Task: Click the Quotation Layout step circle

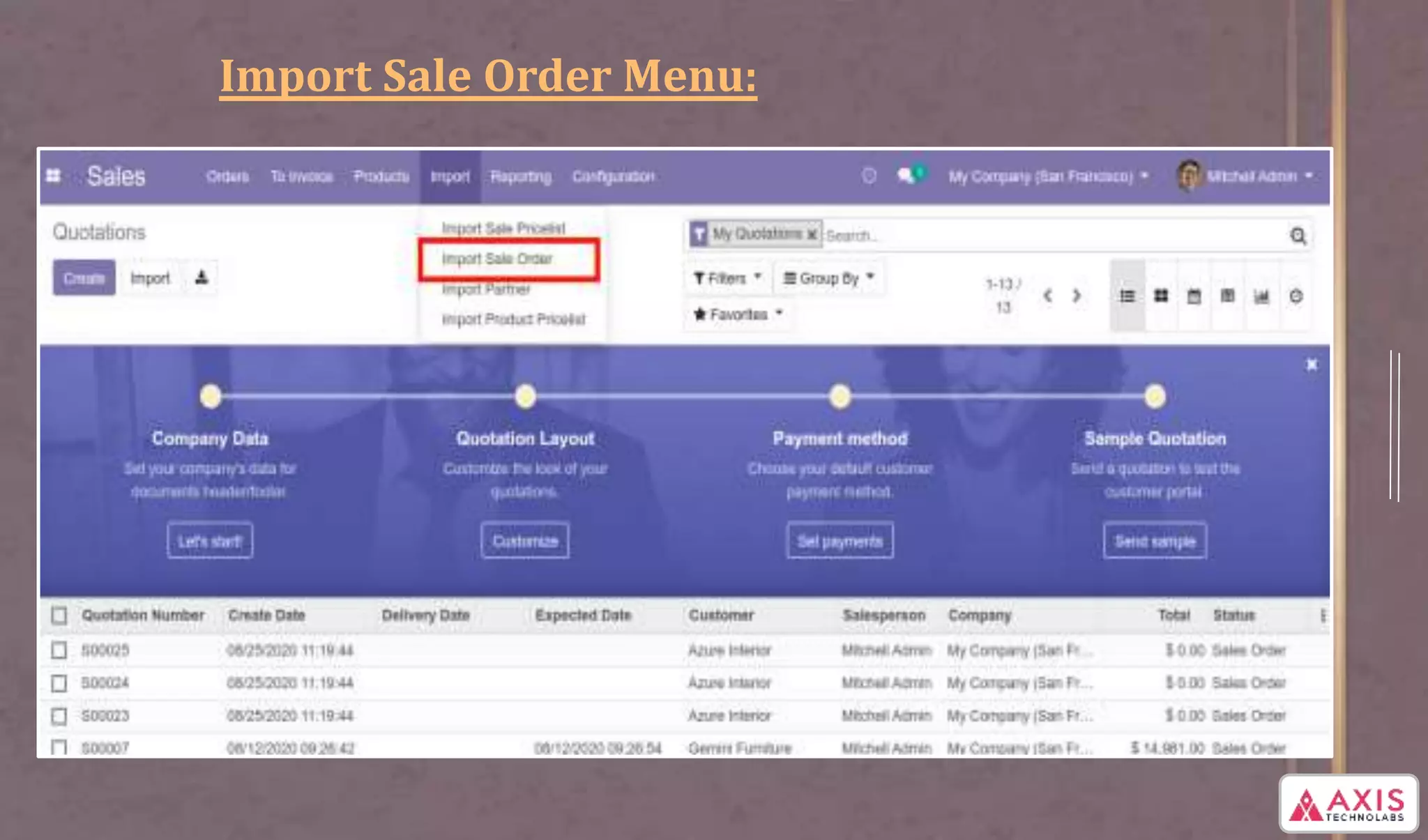Action: tap(525, 396)
